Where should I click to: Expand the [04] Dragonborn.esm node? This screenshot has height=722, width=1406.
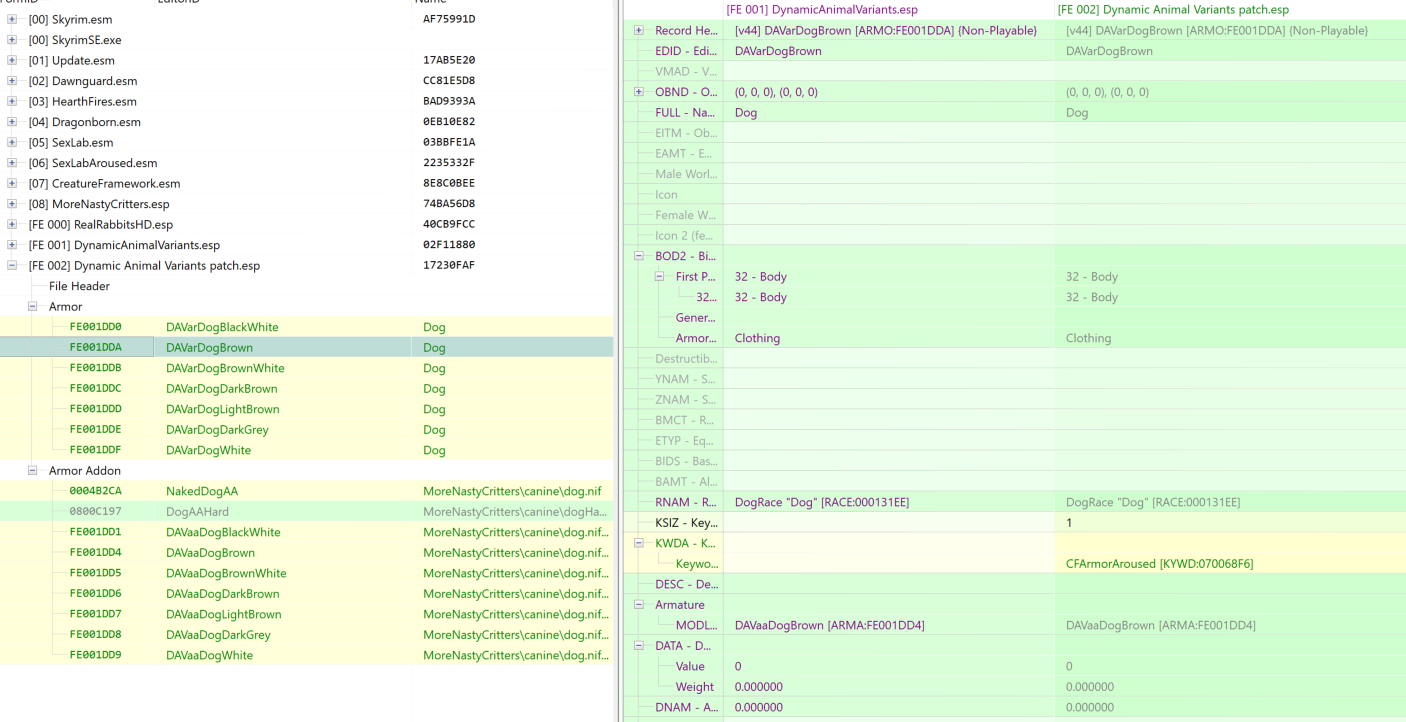point(12,122)
